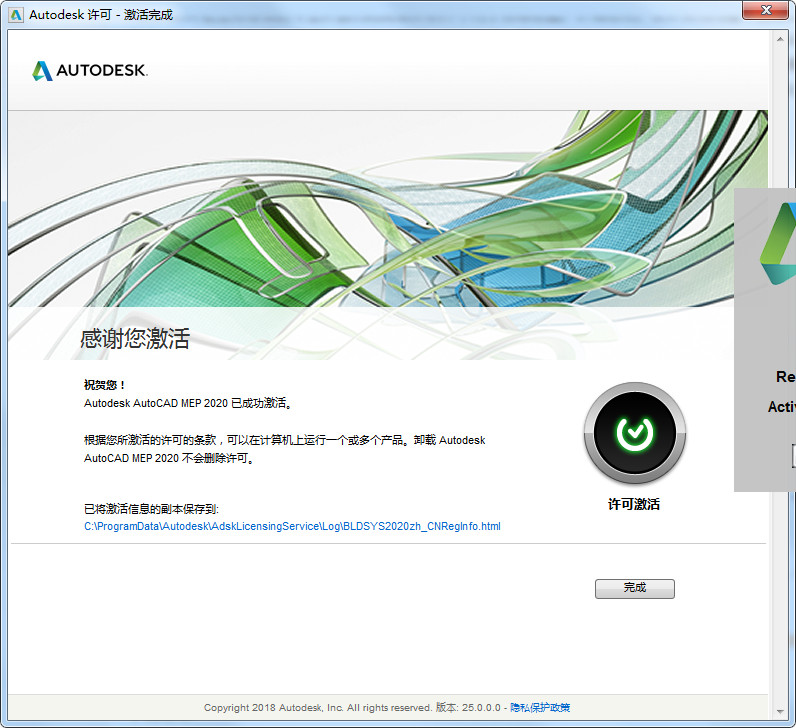The image size is (796, 728).
Task: Click the 许可激活 label under the icon
Action: (634, 504)
